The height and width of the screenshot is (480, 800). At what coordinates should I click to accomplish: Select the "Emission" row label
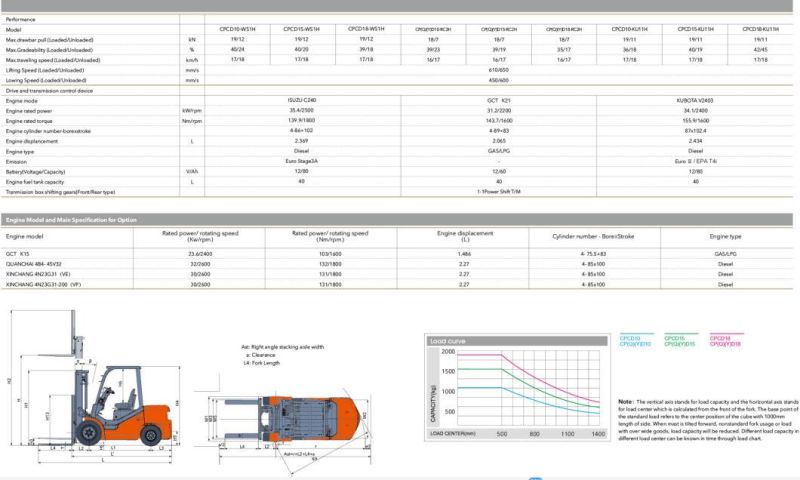pyautogui.click(x=16, y=162)
